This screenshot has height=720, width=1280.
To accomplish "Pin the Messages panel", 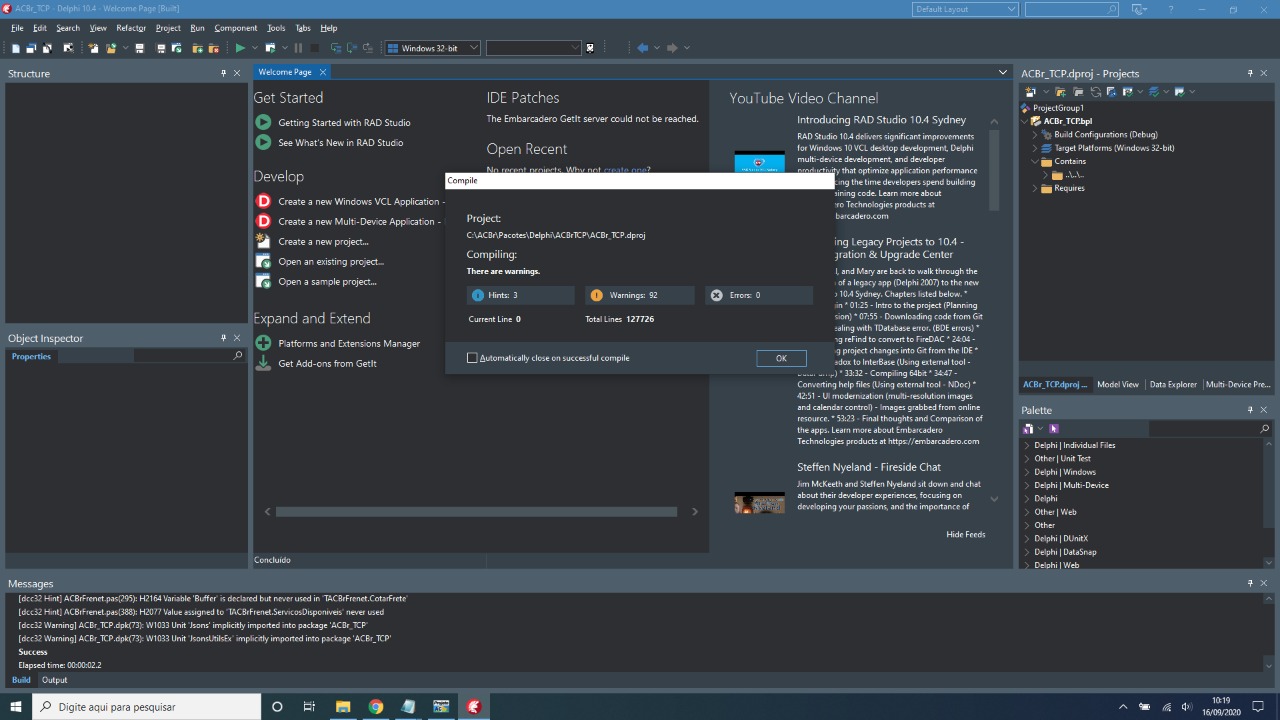I will tap(1250, 583).
